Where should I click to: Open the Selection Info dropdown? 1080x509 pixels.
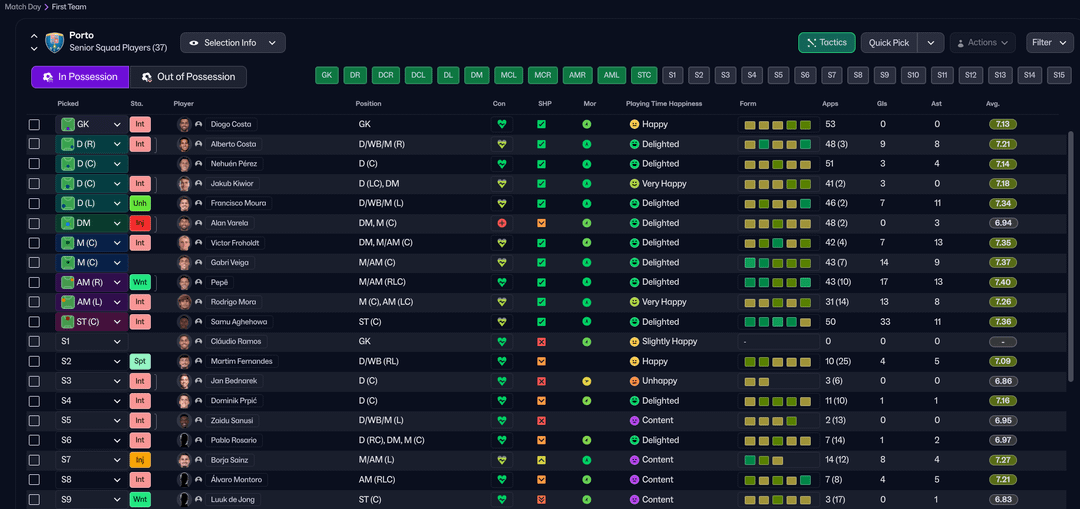tap(233, 43)
